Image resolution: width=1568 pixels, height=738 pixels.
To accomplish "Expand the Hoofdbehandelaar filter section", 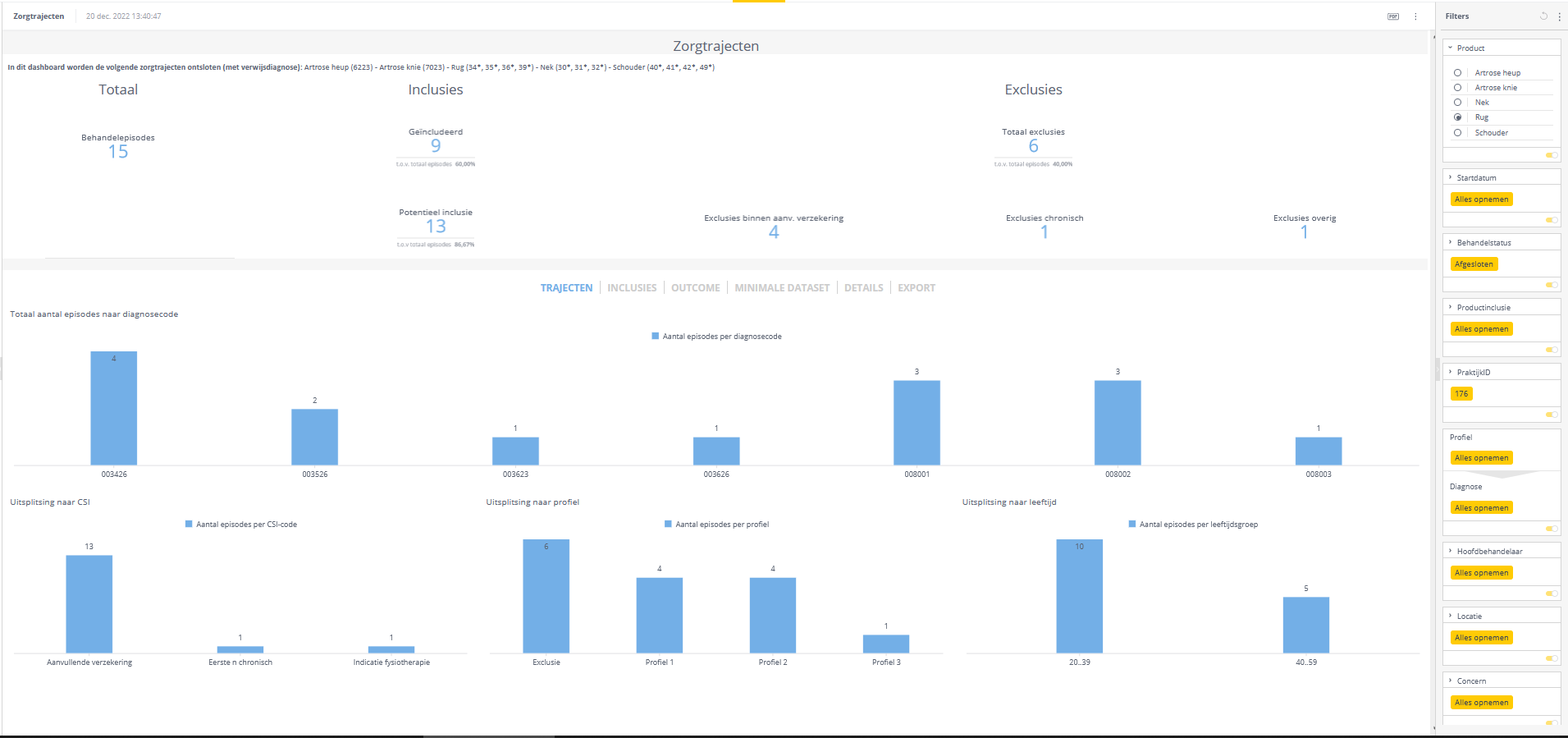I will pos(1451,552).
